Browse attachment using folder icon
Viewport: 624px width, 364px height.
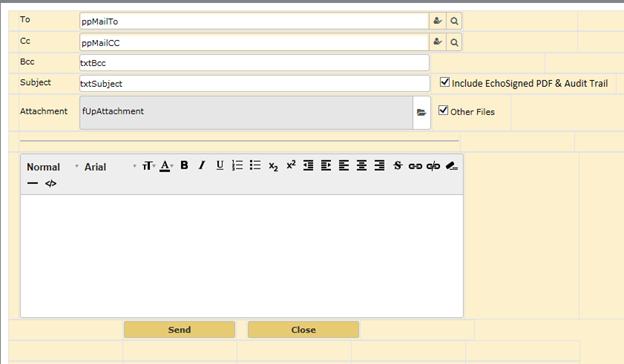[421, 113]
